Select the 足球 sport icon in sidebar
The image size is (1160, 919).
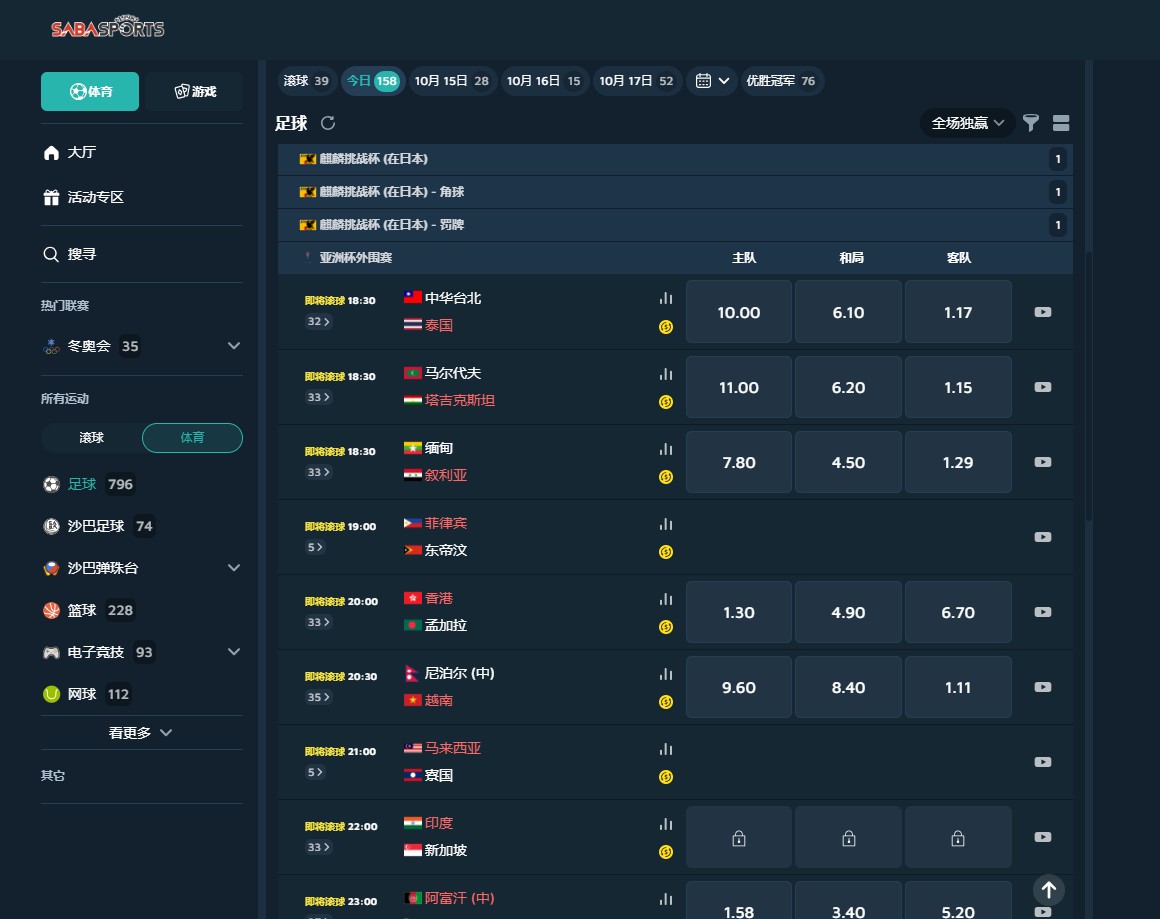coord(51,484)
